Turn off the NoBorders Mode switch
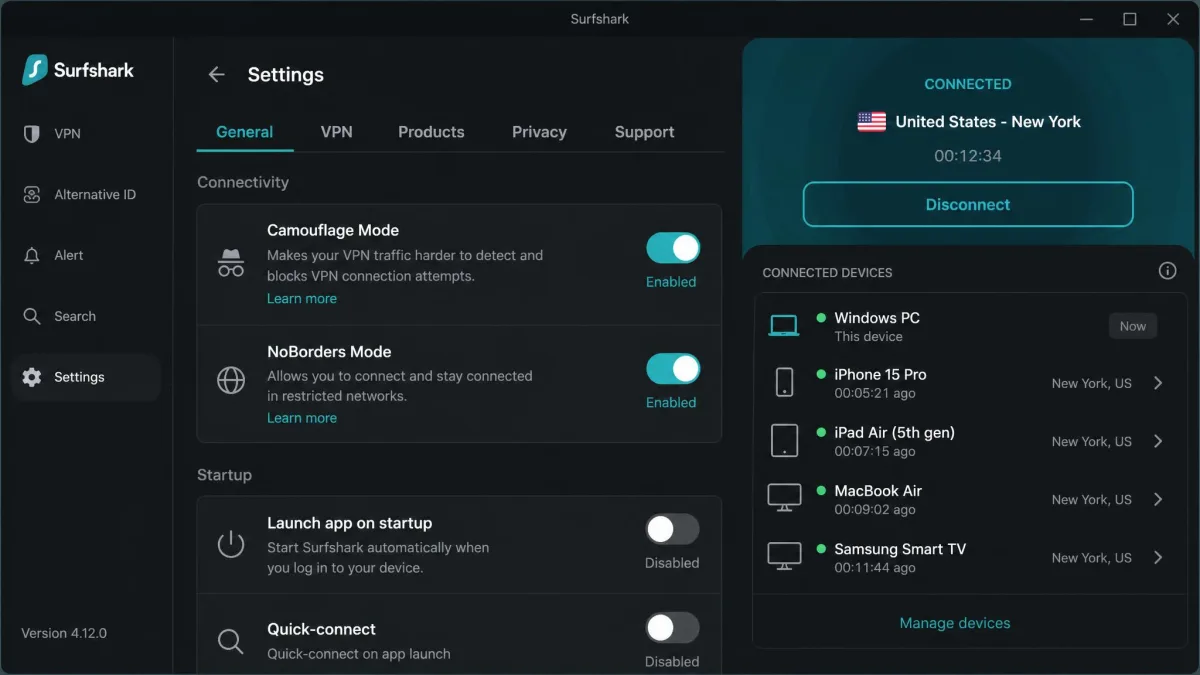Screen dimensions: 1200x675 [673, 369]
